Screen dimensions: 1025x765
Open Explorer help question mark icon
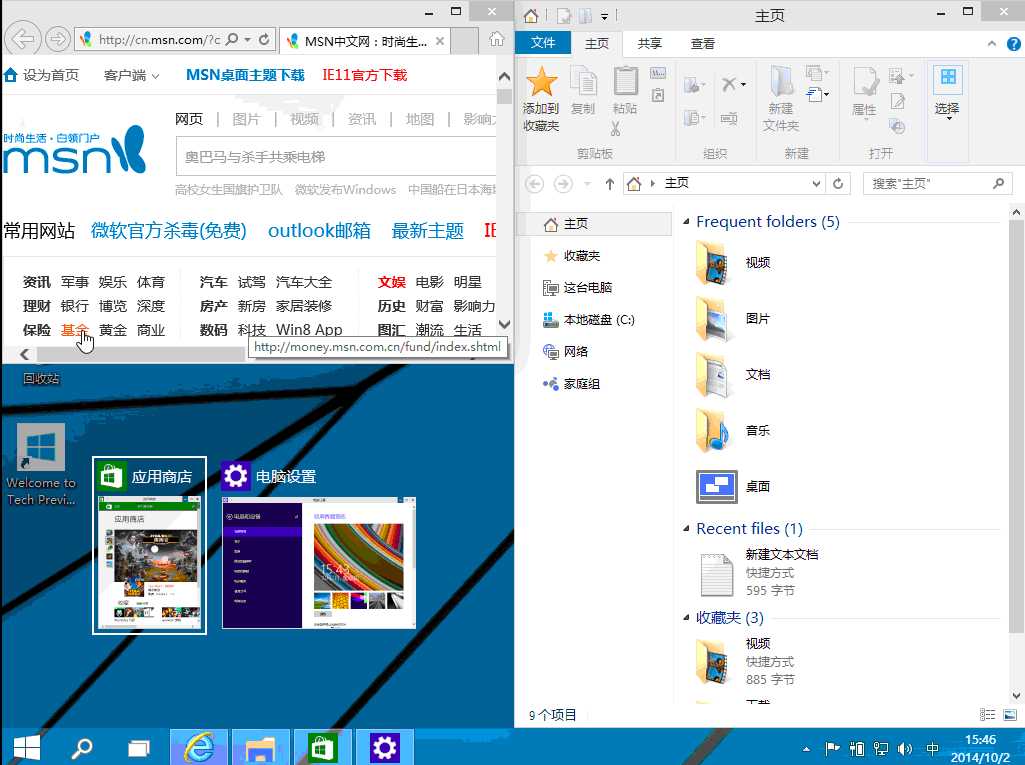click(x=1014, y=44)
